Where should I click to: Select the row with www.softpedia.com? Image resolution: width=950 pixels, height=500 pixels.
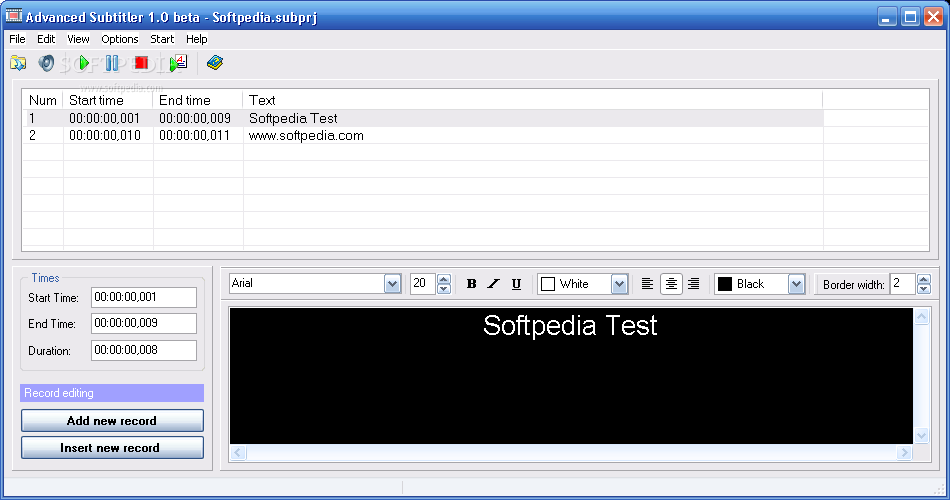click(x=422, y=135)
